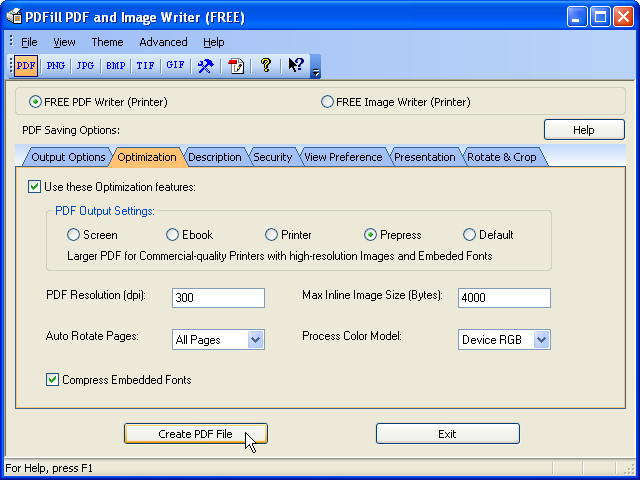Toggle Use these Optimization features checkbox
This screenshot has height=480, width=640.
click(34, 187)
